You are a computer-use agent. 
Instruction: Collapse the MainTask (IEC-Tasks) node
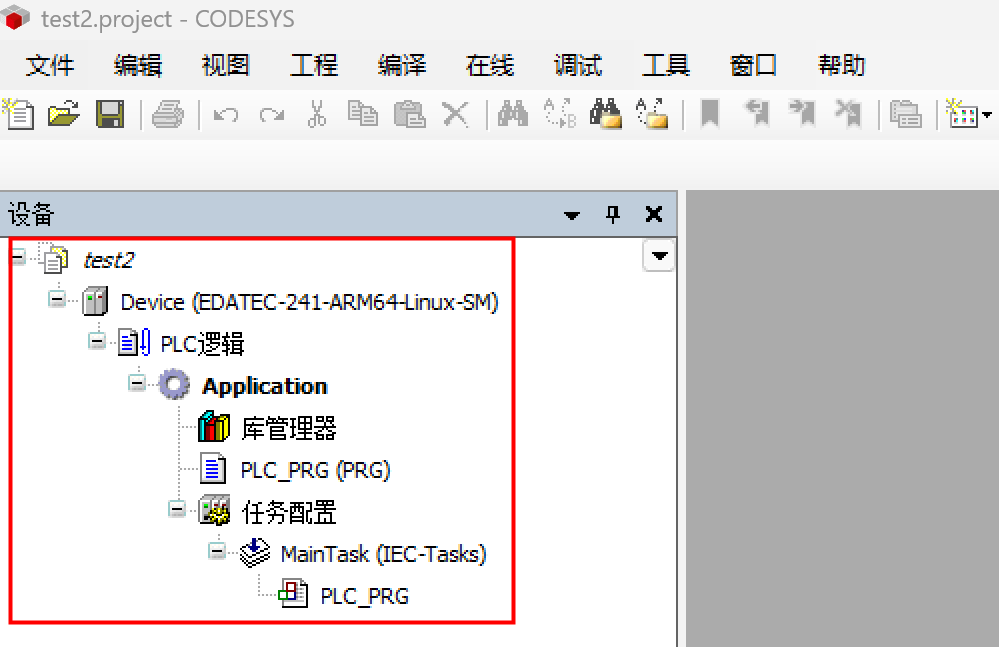point(217,551)
